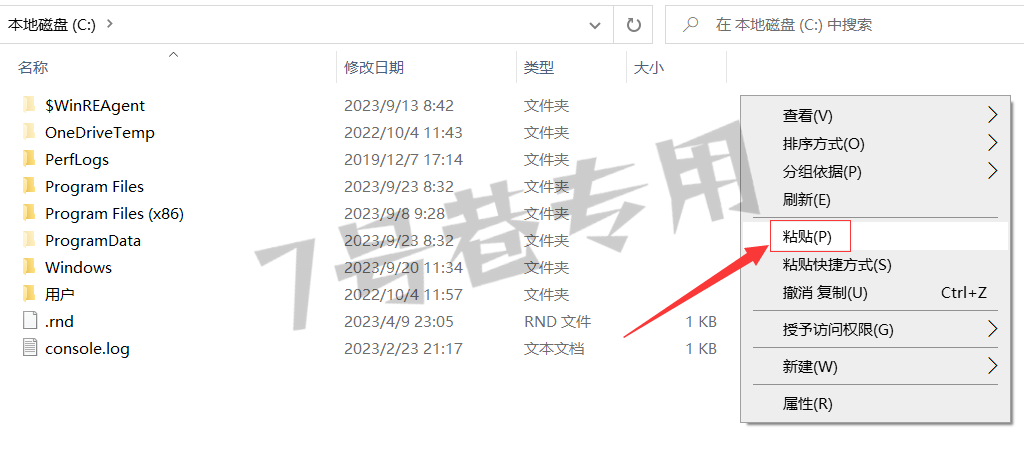Sort by the 修改日期 column header
The height and width of the screenshot is (463, 1024).
pyautogui.click(x=374, y=67)
